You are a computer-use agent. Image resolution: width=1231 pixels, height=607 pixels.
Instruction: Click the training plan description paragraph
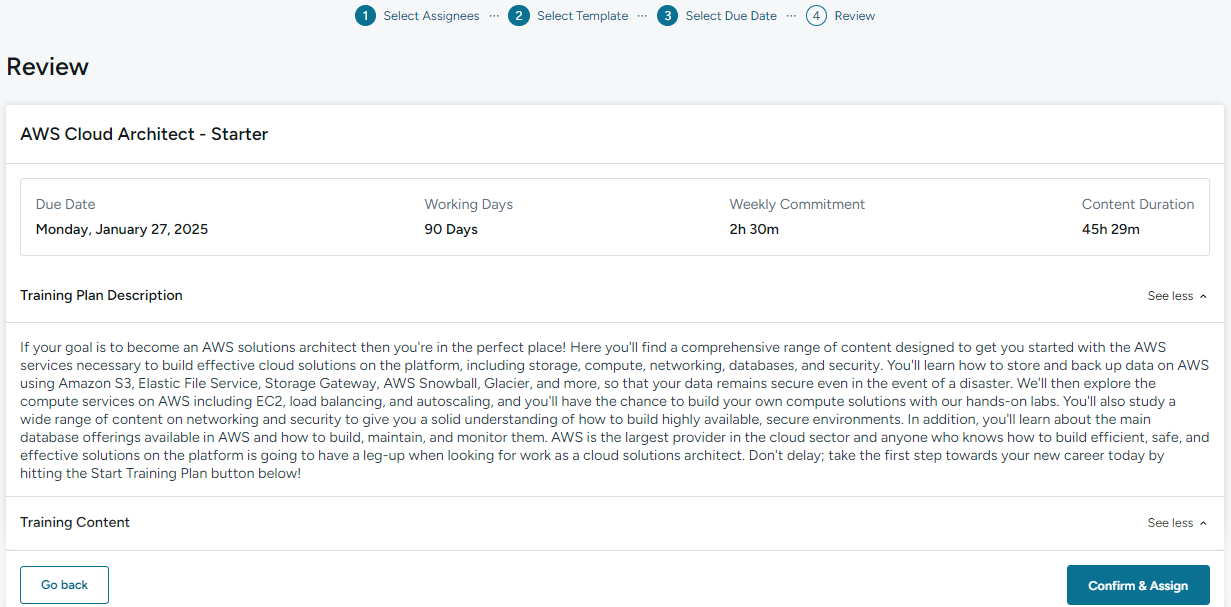pos(615,411)
